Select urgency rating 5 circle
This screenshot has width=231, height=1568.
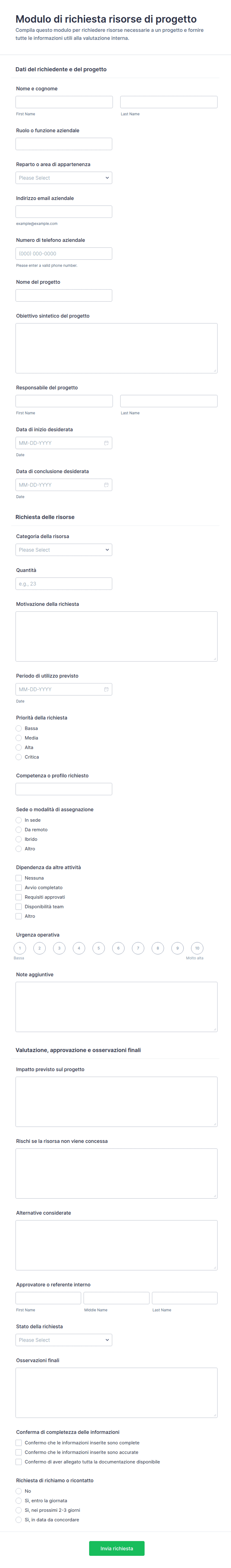point(99,948)
